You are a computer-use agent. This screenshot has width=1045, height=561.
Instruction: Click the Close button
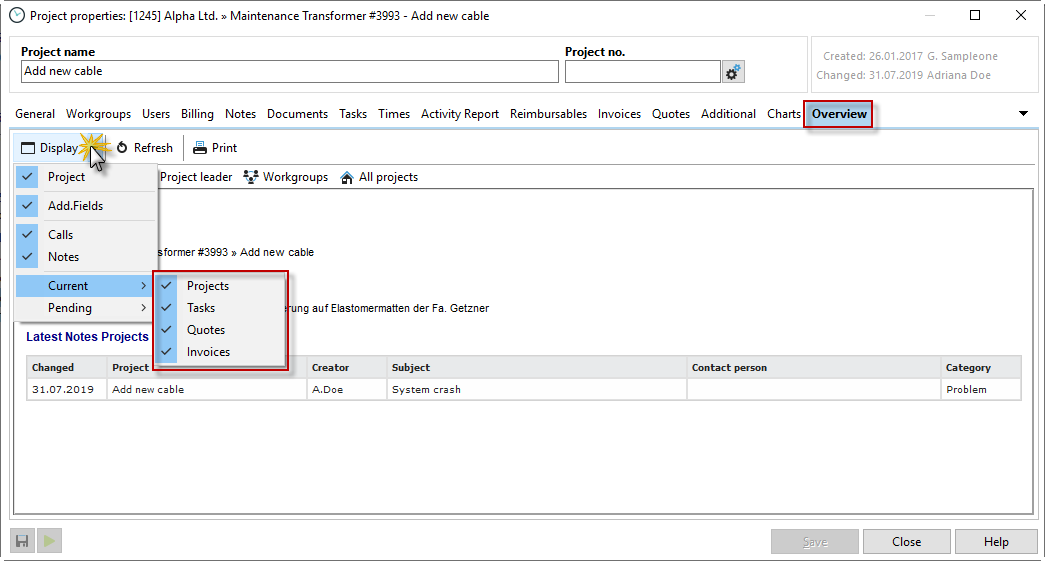tap(906, 541)
